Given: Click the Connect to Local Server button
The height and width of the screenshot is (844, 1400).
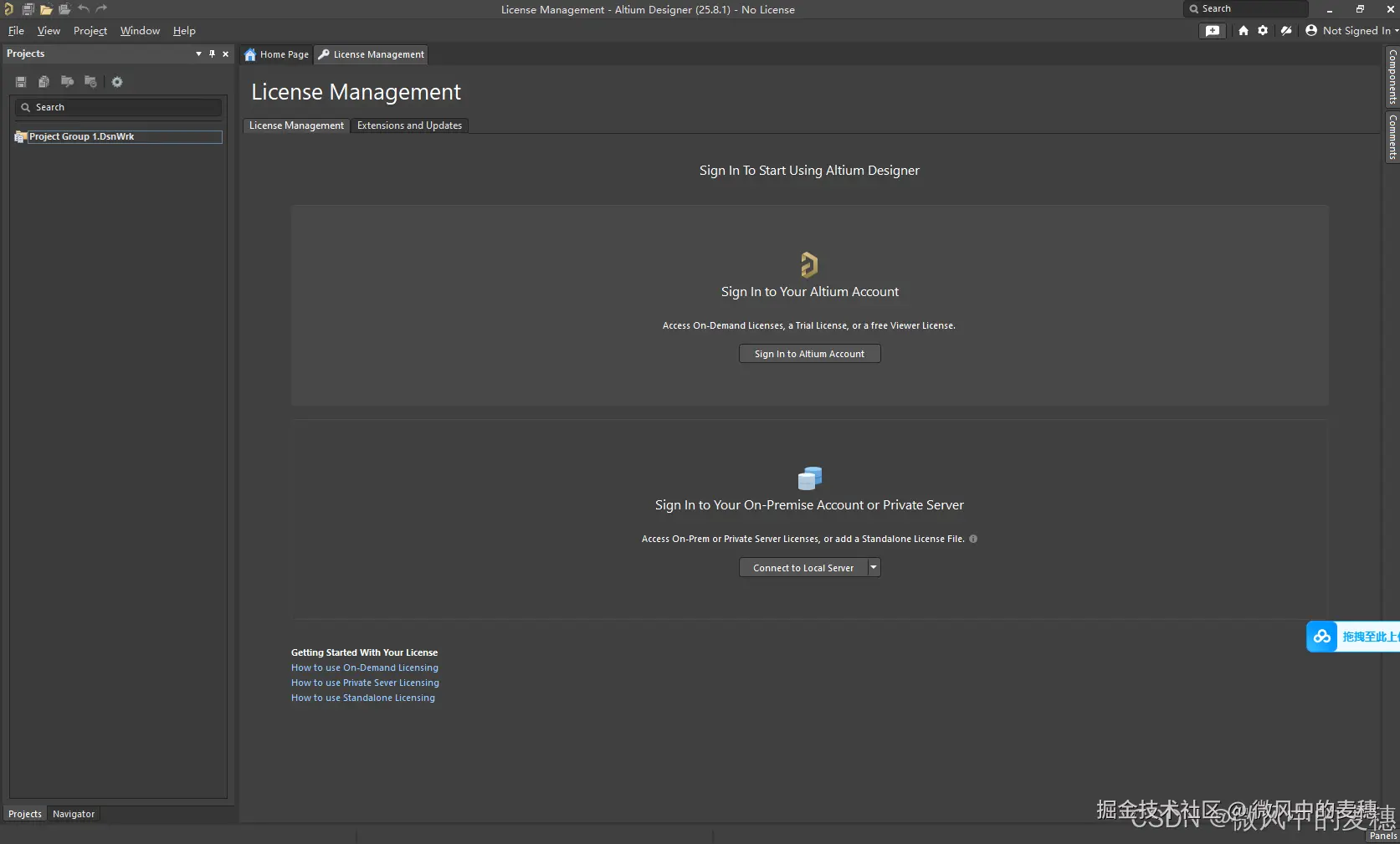Looking at the screenshot, I should (803, 567).
